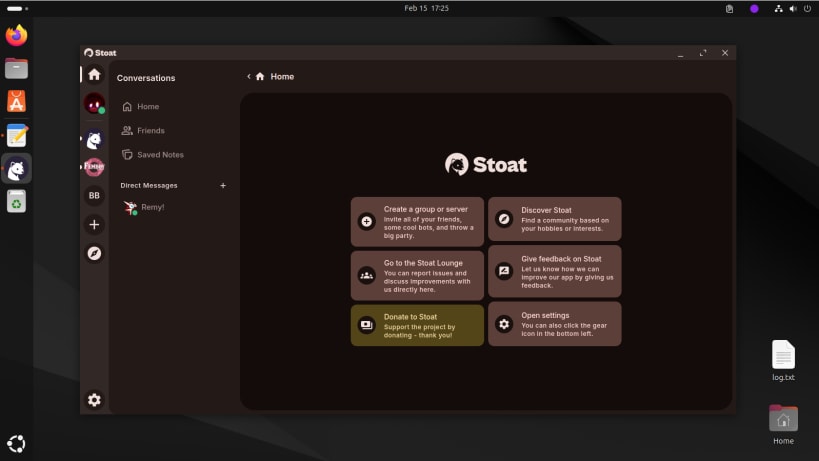Open settings with the bottom-left gear icon

pos(94,400)
